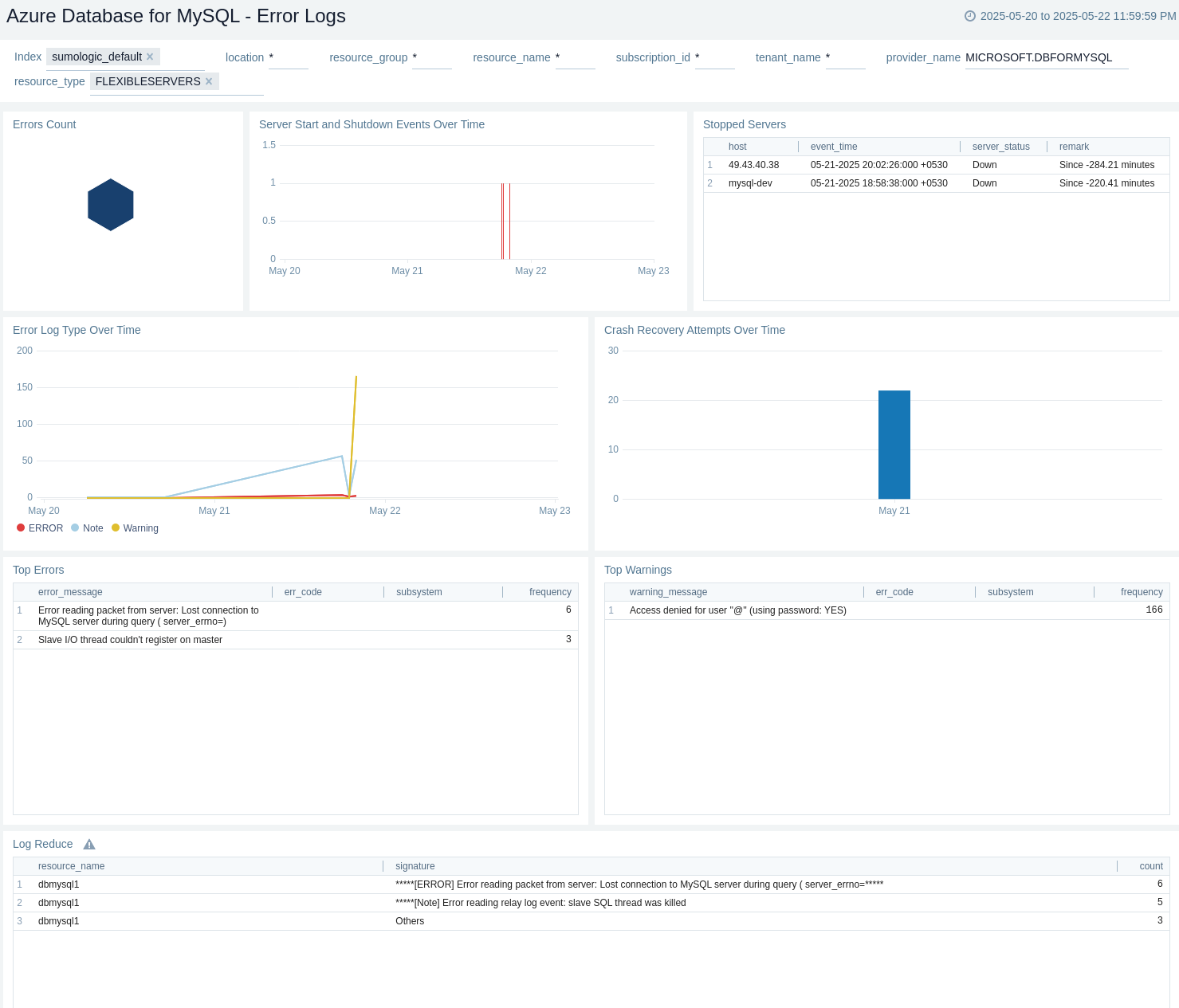Sort Log Reduce by signature column
Viewport: 1179px width, 1008px height.
tap(415, 866)
